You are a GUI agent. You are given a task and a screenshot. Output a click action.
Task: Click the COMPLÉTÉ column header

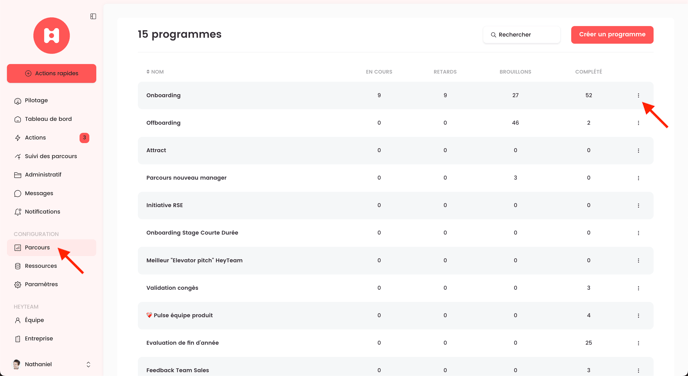588,72
